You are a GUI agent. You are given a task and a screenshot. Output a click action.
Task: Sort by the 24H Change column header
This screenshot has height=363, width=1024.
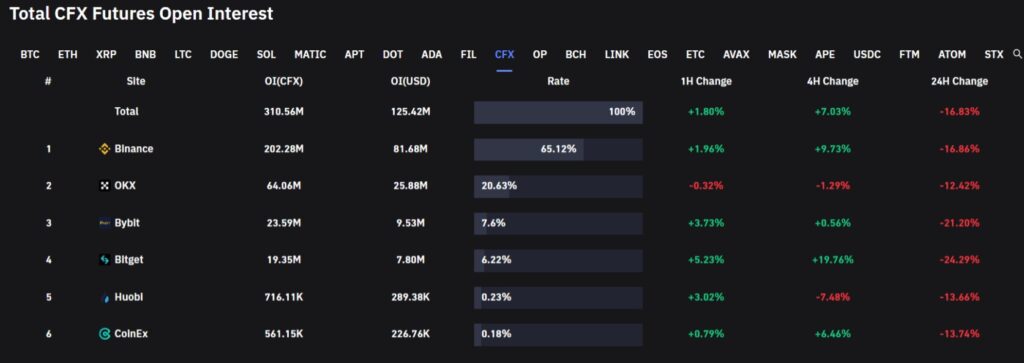[959, 82]
